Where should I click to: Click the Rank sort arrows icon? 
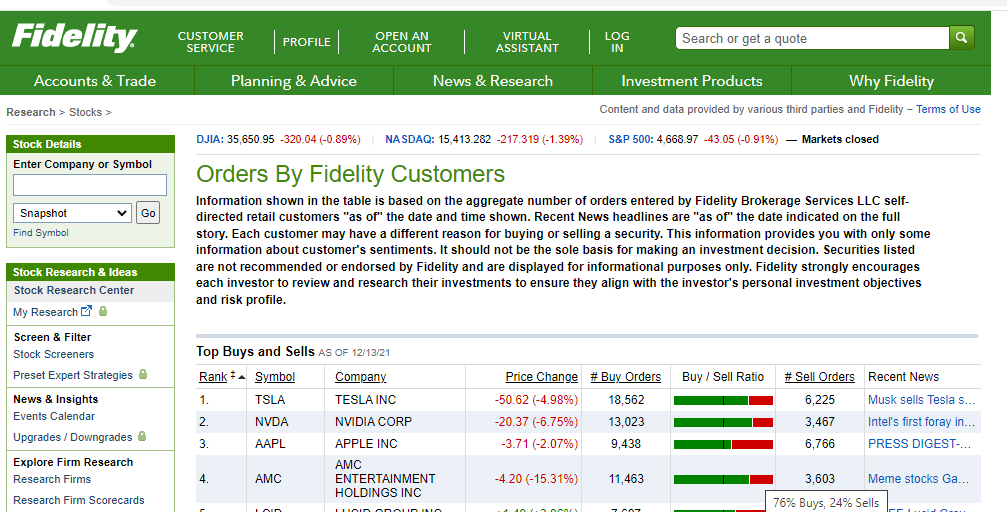[x=238, y=377]
